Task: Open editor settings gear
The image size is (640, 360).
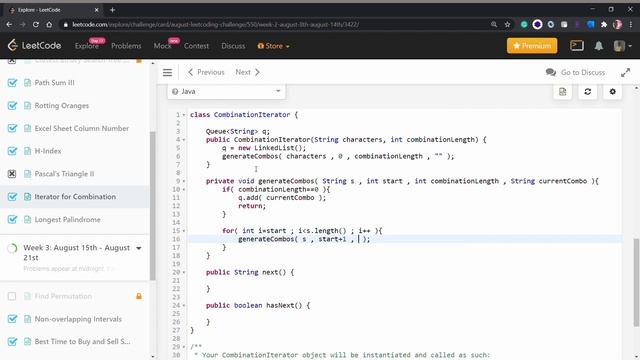Action: tap(613, 92)
